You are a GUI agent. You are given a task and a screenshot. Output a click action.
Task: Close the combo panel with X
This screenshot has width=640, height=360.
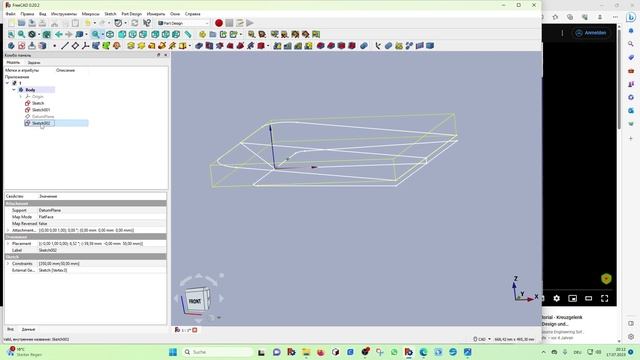point(165,55)
